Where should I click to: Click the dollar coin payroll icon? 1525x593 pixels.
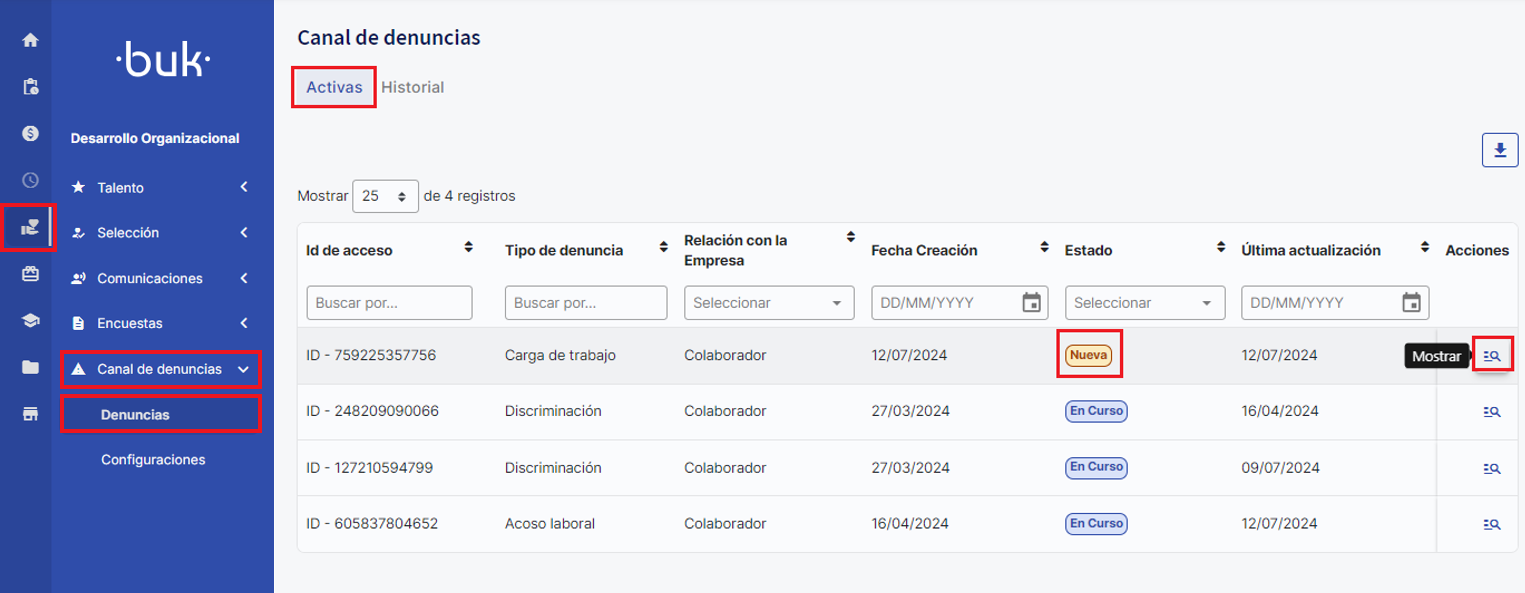coord(30,133)
